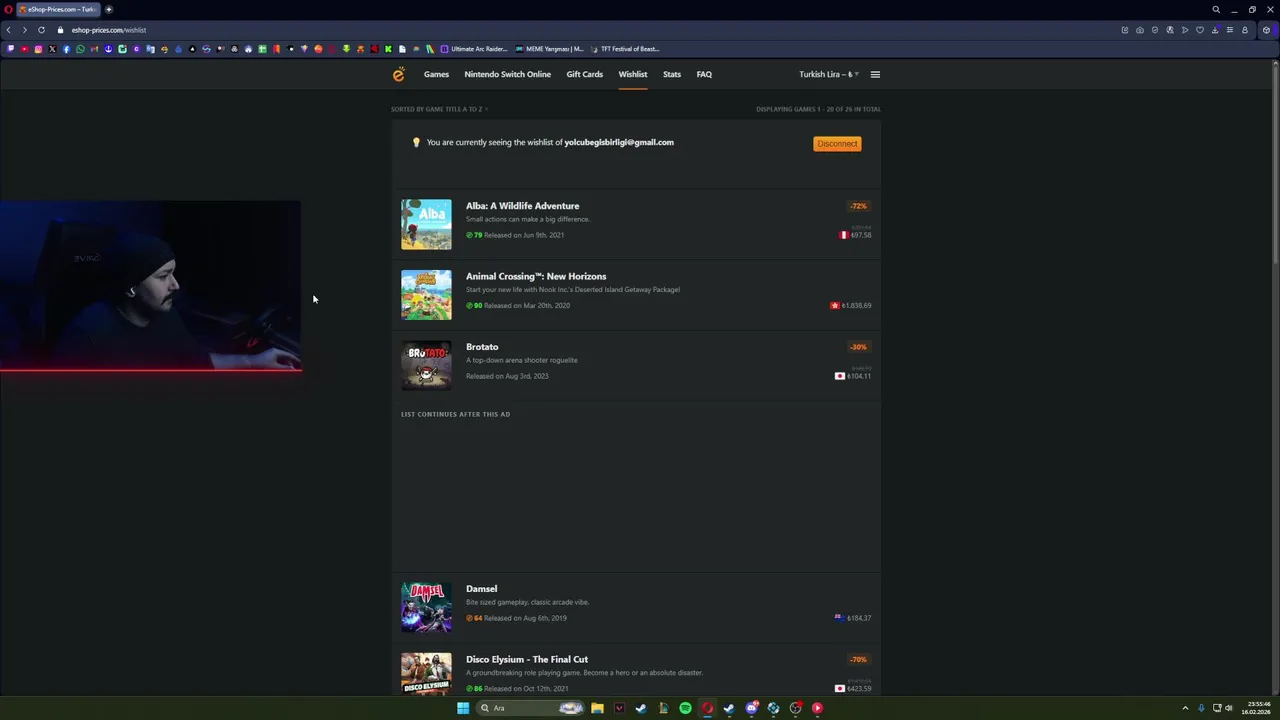Image resolution: width=1280 pixels, height=720 pixels.
Task: Open Spotify from the taskbar
Action: pos(685,708)
